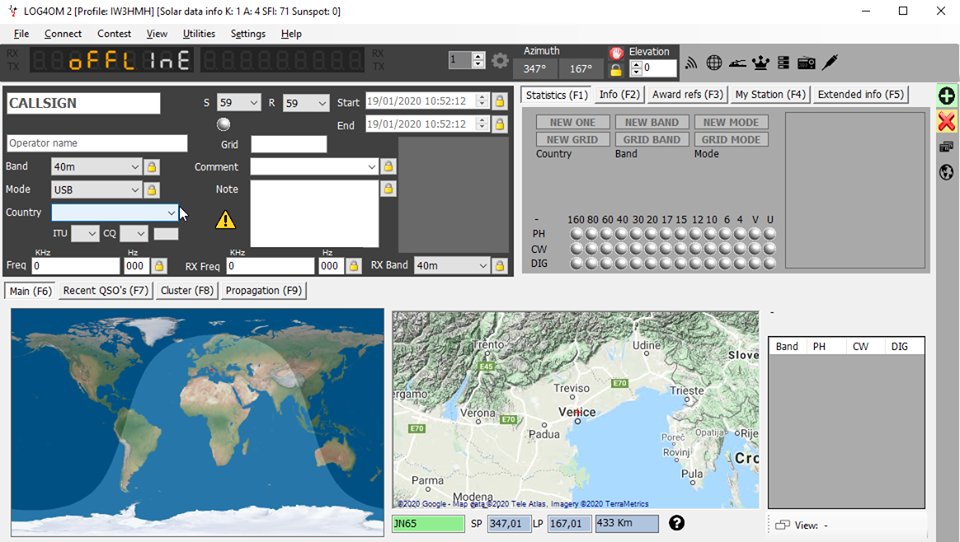Click the red X clear fields icon
Viewport: 960px width, 542px height.
click(x=947, y=121)
